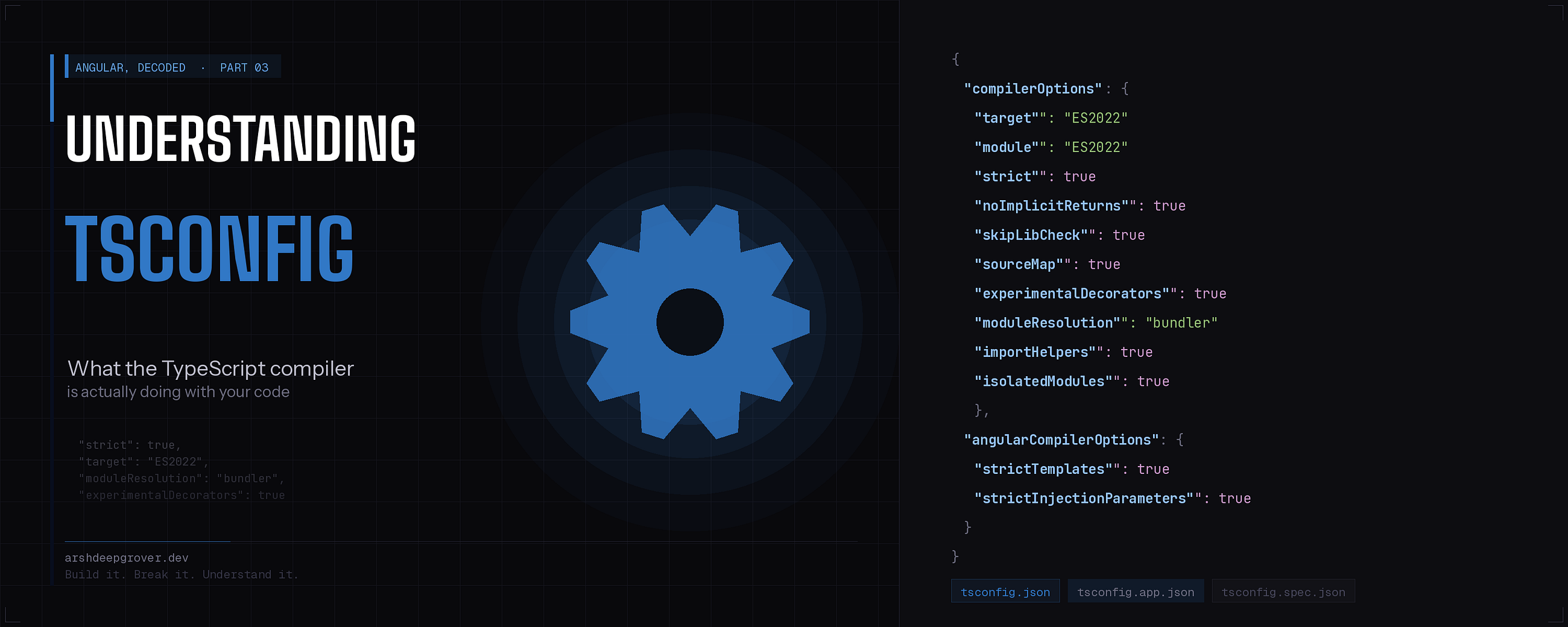Click "Build it. Break it. Understand it." tagline
This screenshot has width=1568, height=627.
point(182,575)
